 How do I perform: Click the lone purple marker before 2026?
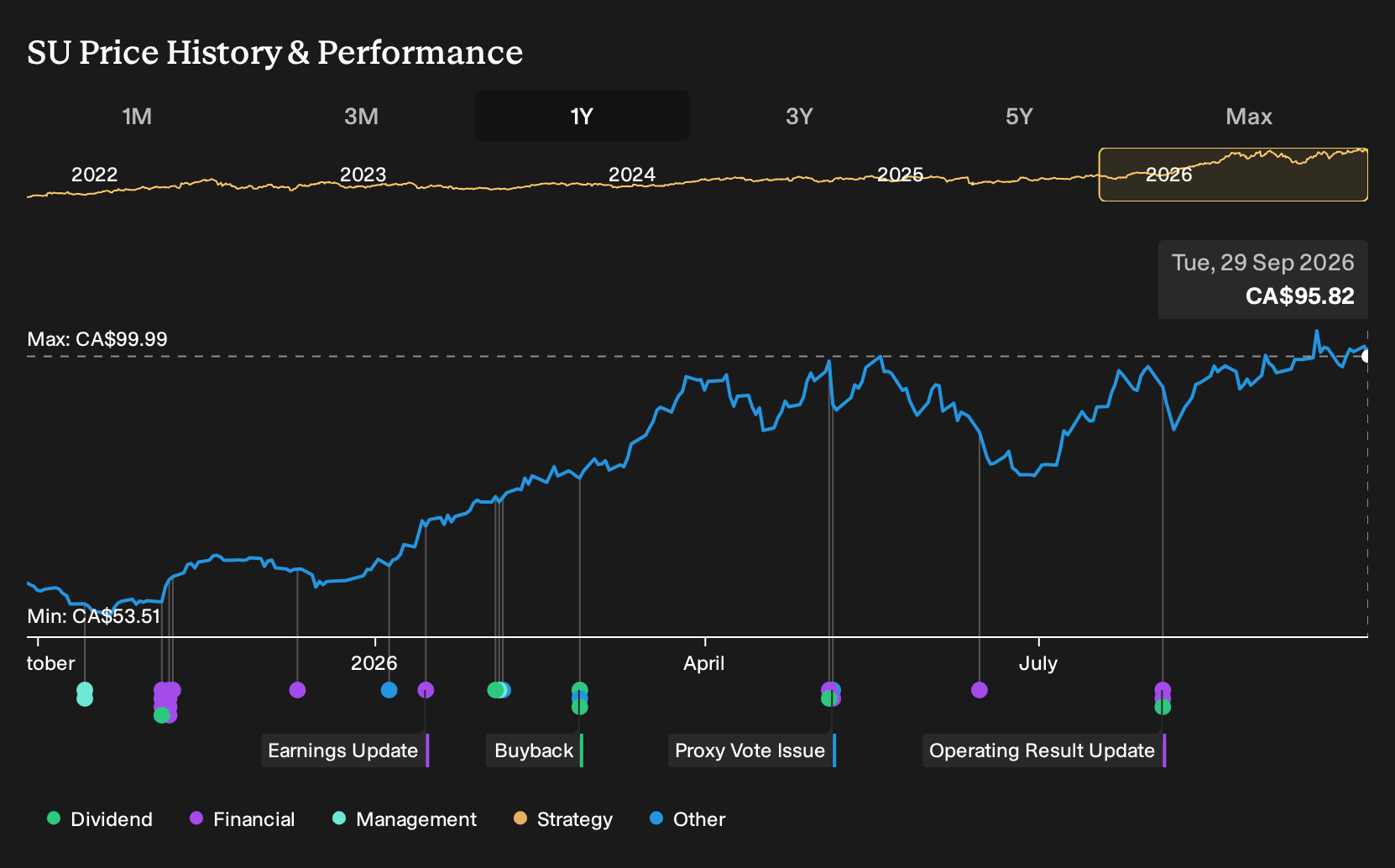(x=297, y=690)
